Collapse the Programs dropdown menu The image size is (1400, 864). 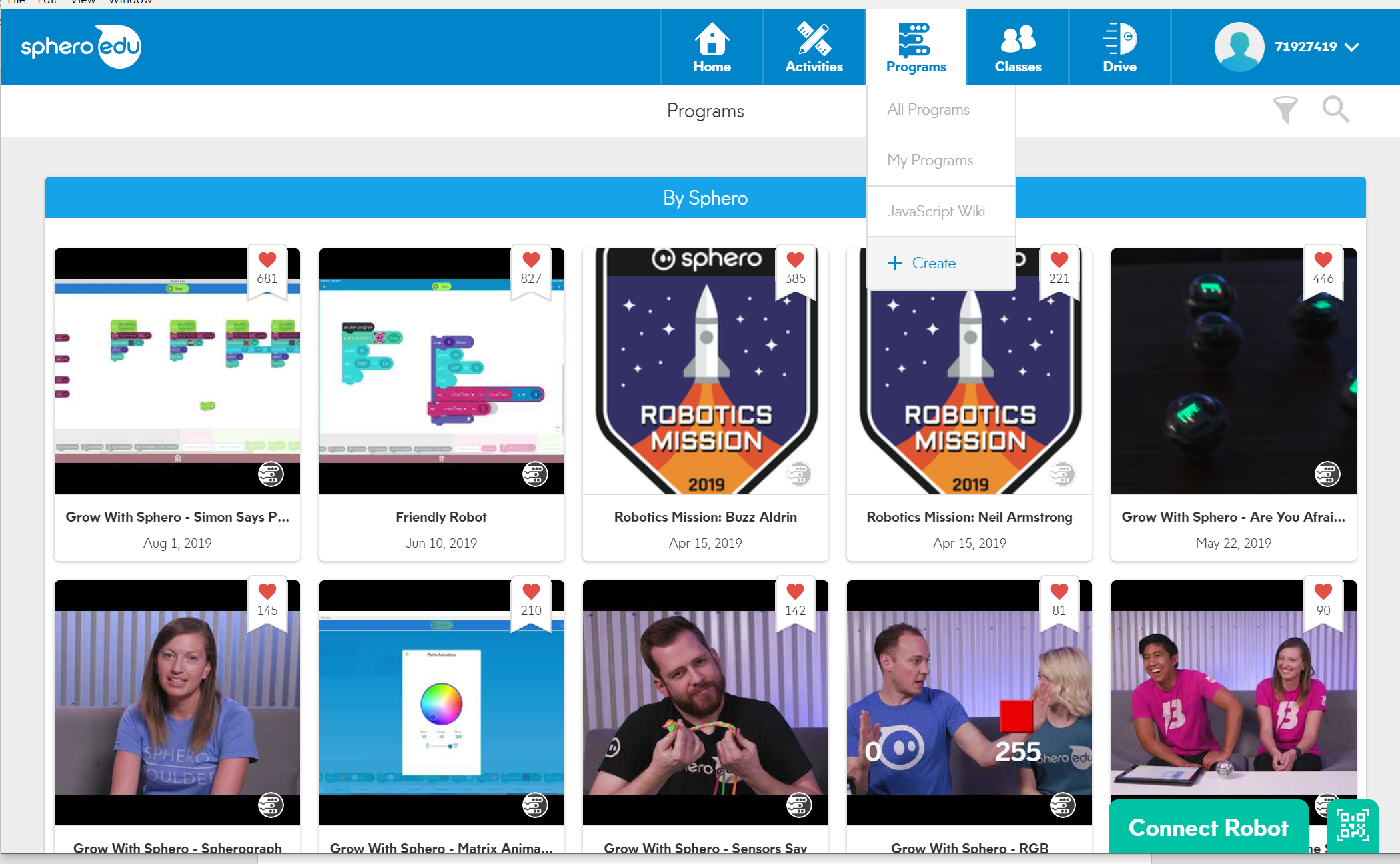(x=916, y=47)
